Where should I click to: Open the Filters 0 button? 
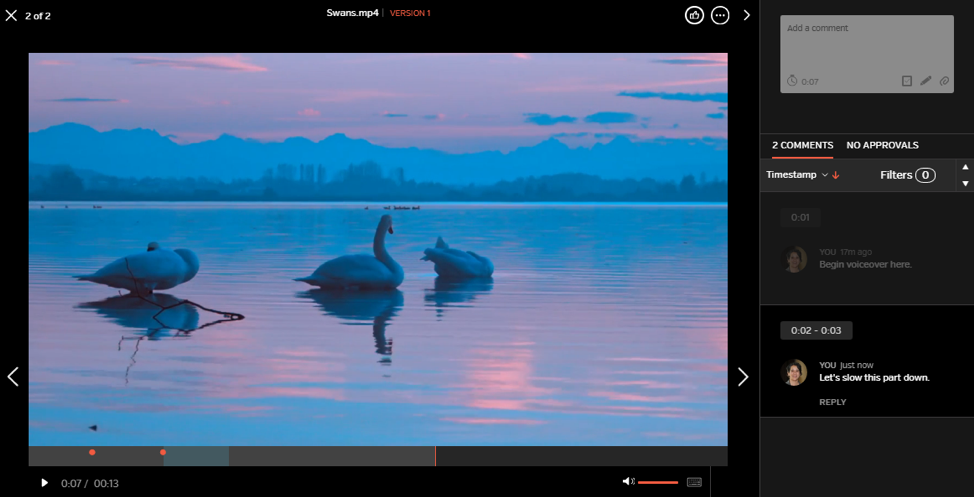click(x=908, y=175)
